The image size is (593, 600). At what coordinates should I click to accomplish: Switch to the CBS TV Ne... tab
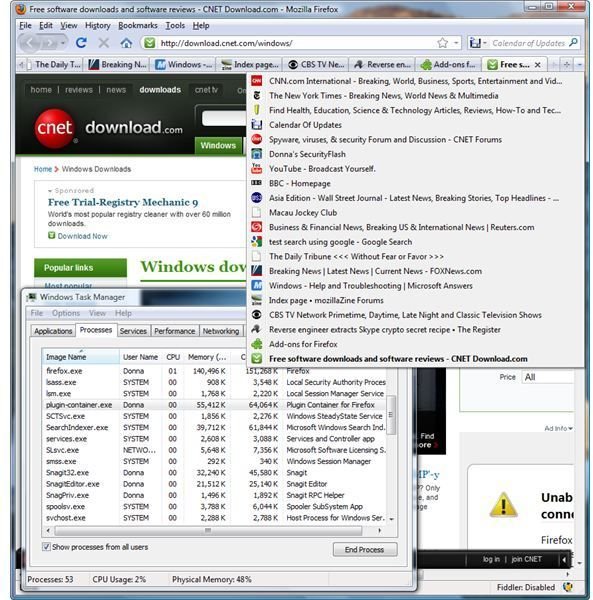pos(316,65)
